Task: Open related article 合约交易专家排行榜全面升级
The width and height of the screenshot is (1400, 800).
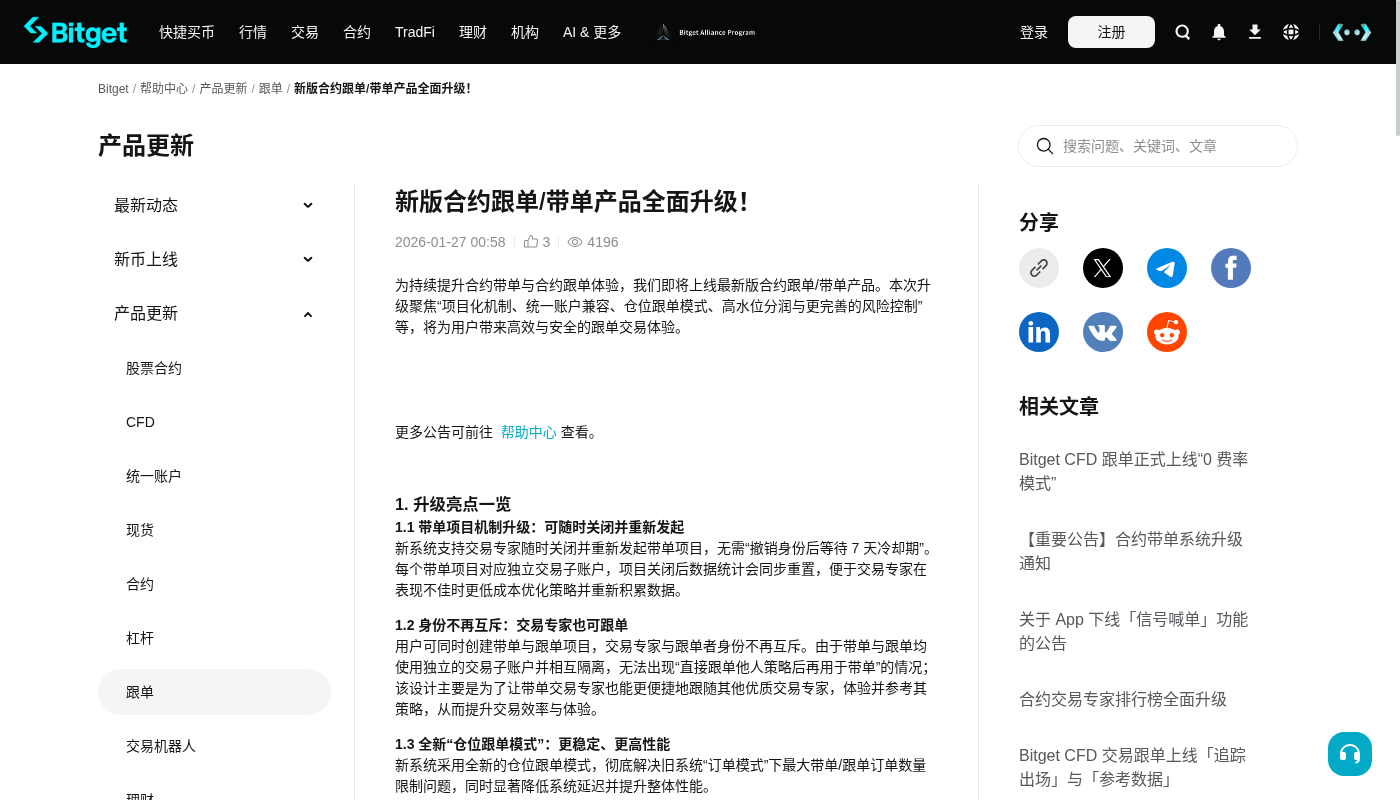Action: tap(1123, 699)
